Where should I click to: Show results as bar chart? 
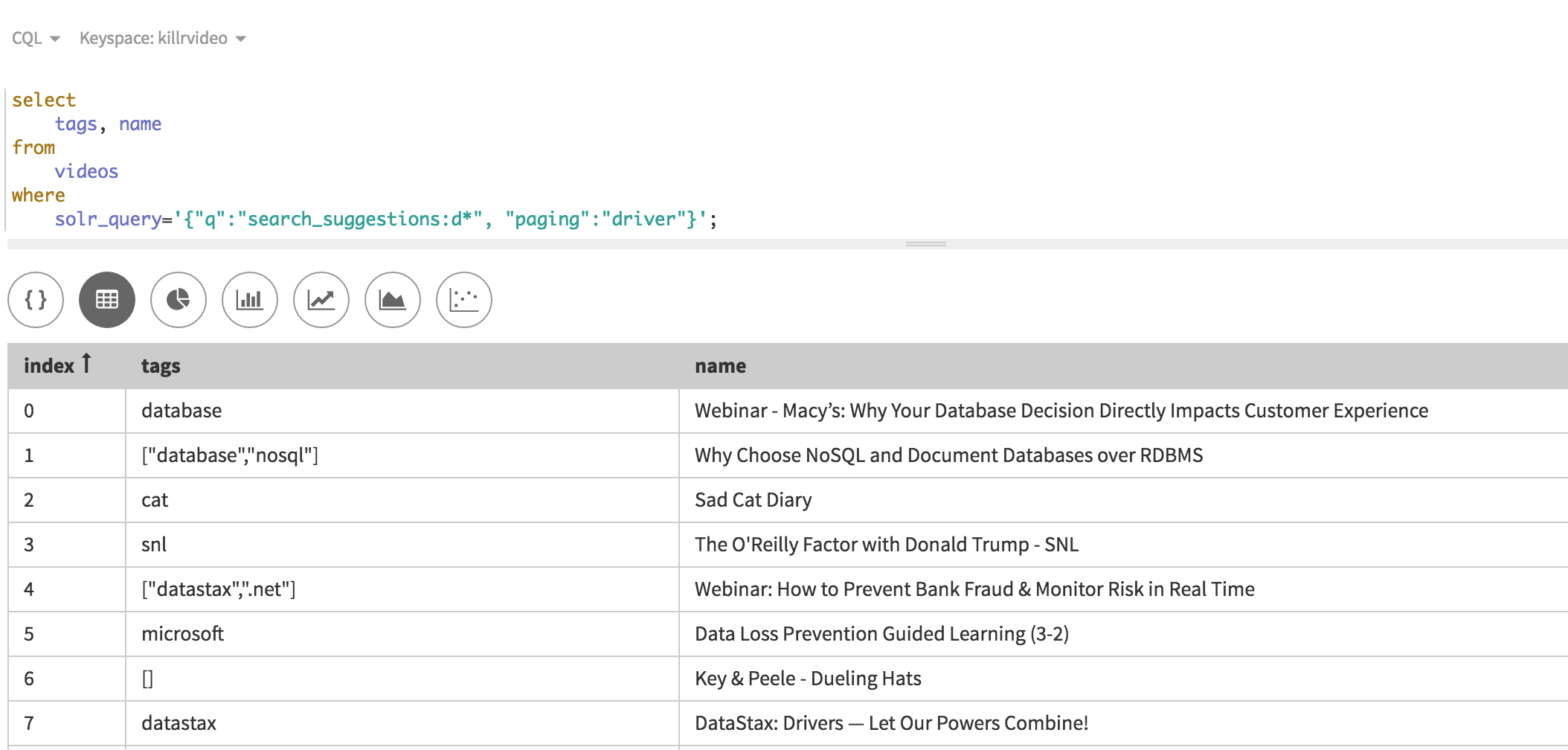coord(250,300)
